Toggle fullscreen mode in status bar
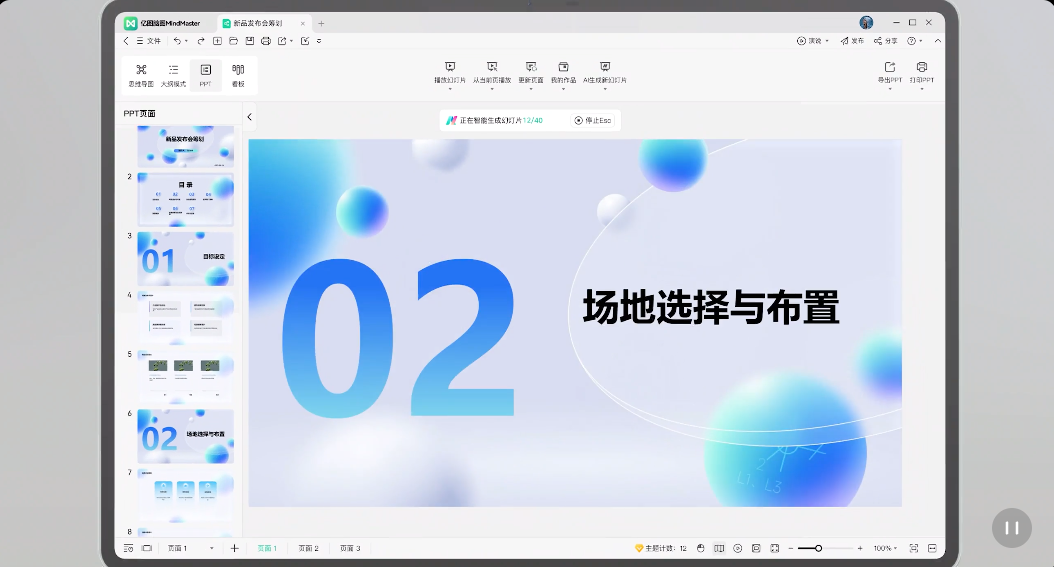Screen dimensions: 1054x567 tap(913, 548)
